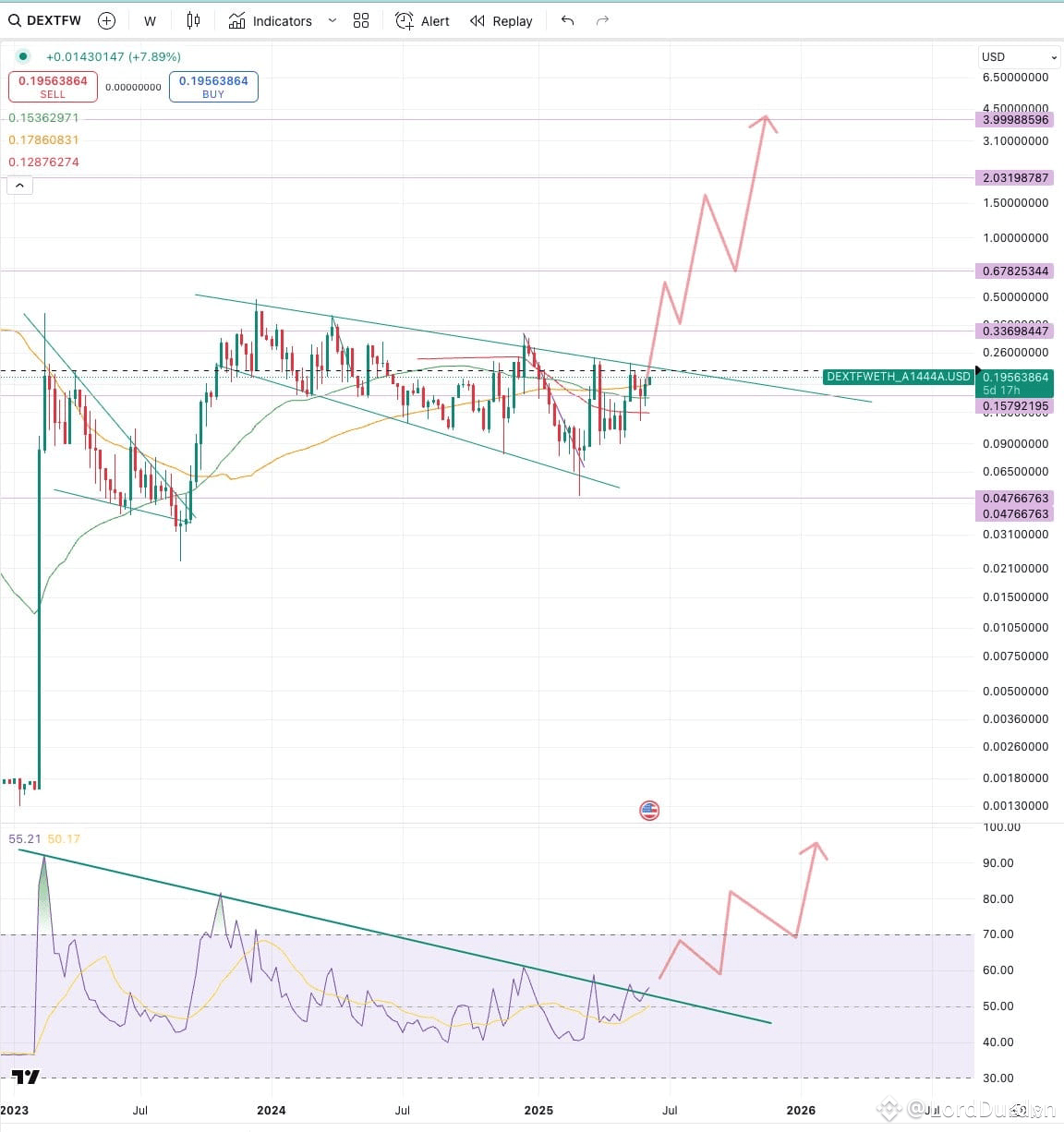Create a new Alert

[x=422, y=20]
